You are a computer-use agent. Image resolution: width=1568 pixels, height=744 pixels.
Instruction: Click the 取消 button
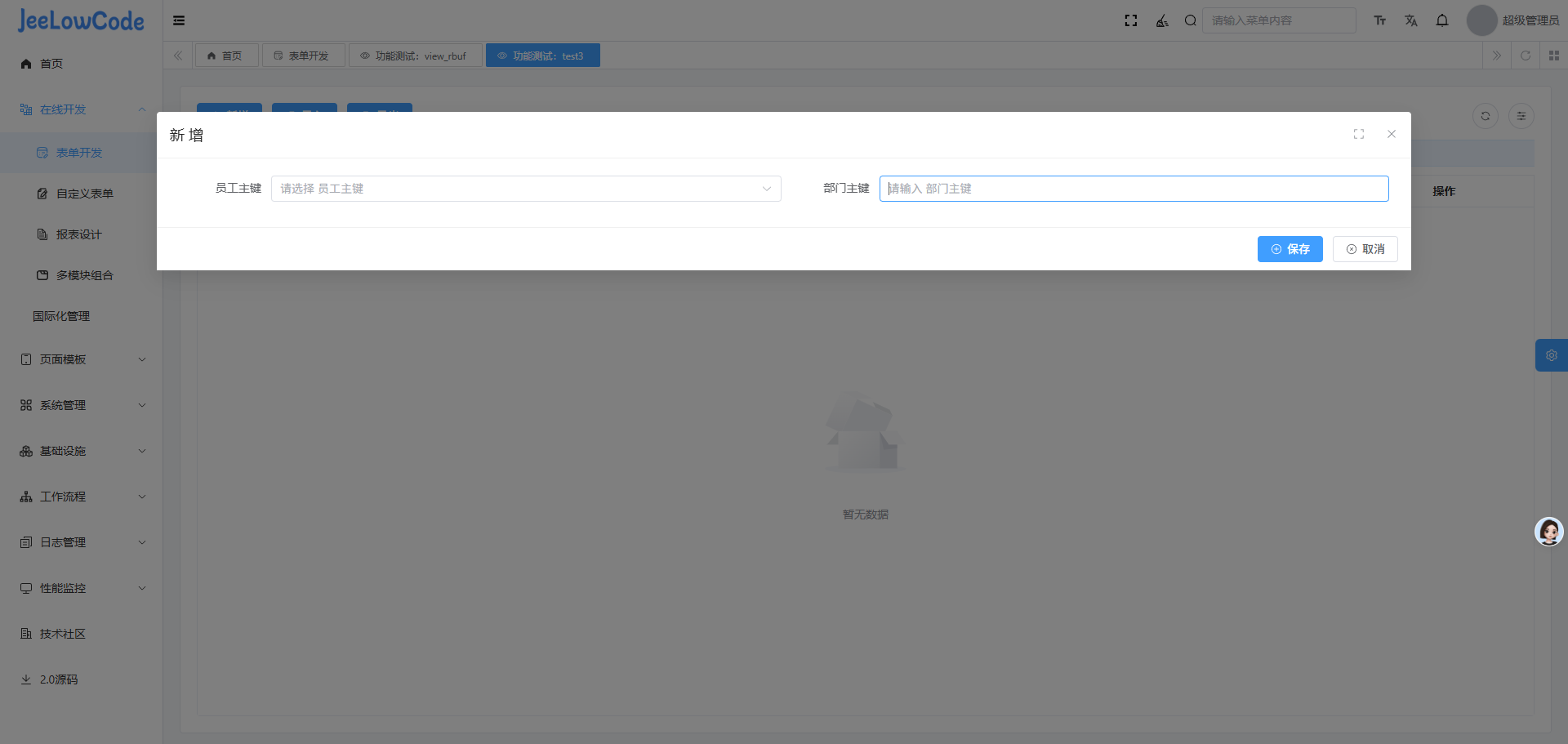click(1365, 249)
